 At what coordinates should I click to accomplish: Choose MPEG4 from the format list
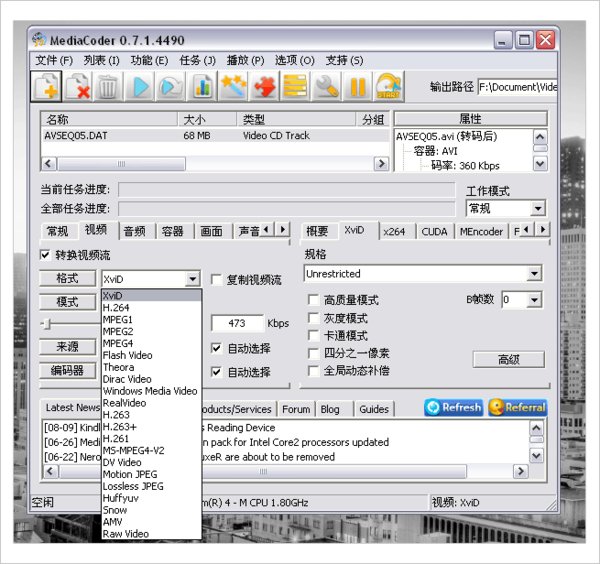coord(151,343)
